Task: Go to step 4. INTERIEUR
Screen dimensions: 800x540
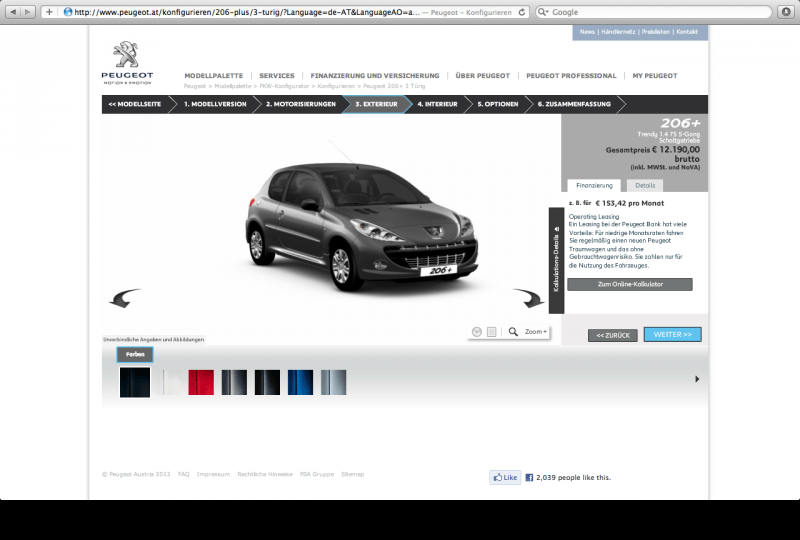Action: coord(437,104)
